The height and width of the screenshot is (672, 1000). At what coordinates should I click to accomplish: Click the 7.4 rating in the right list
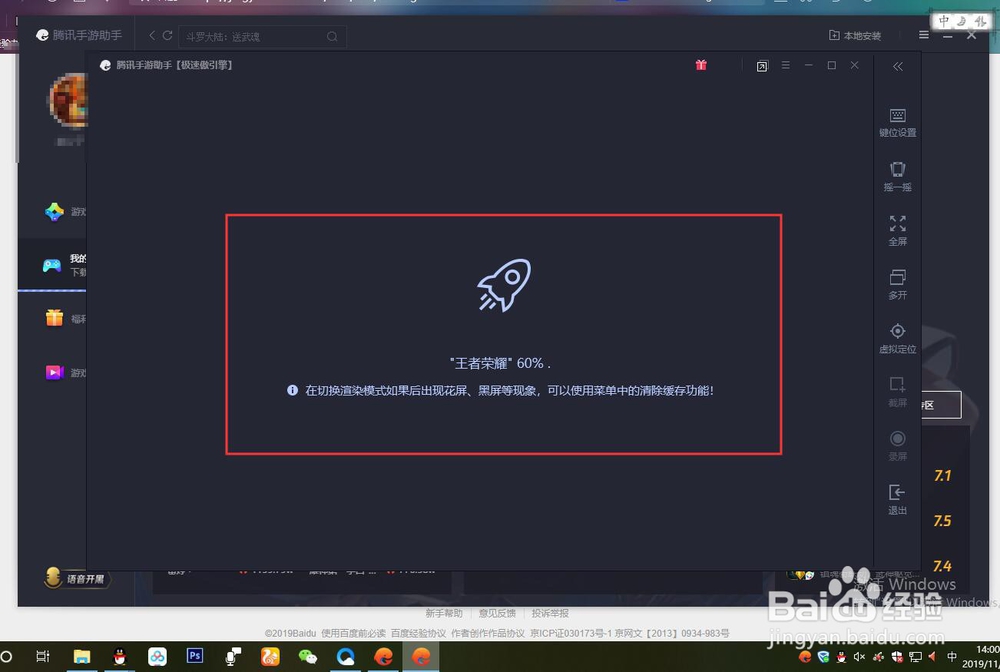(942, 566)
